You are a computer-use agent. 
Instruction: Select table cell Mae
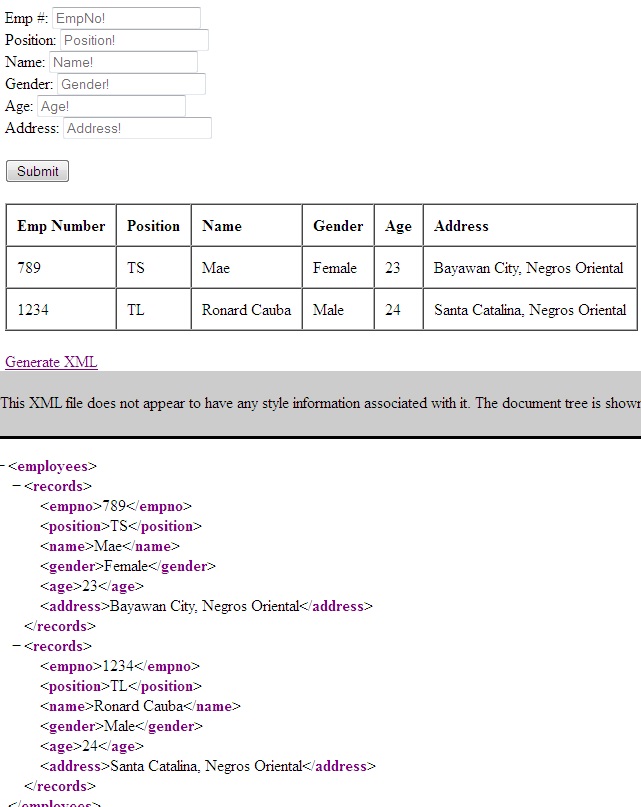(247, 268)
